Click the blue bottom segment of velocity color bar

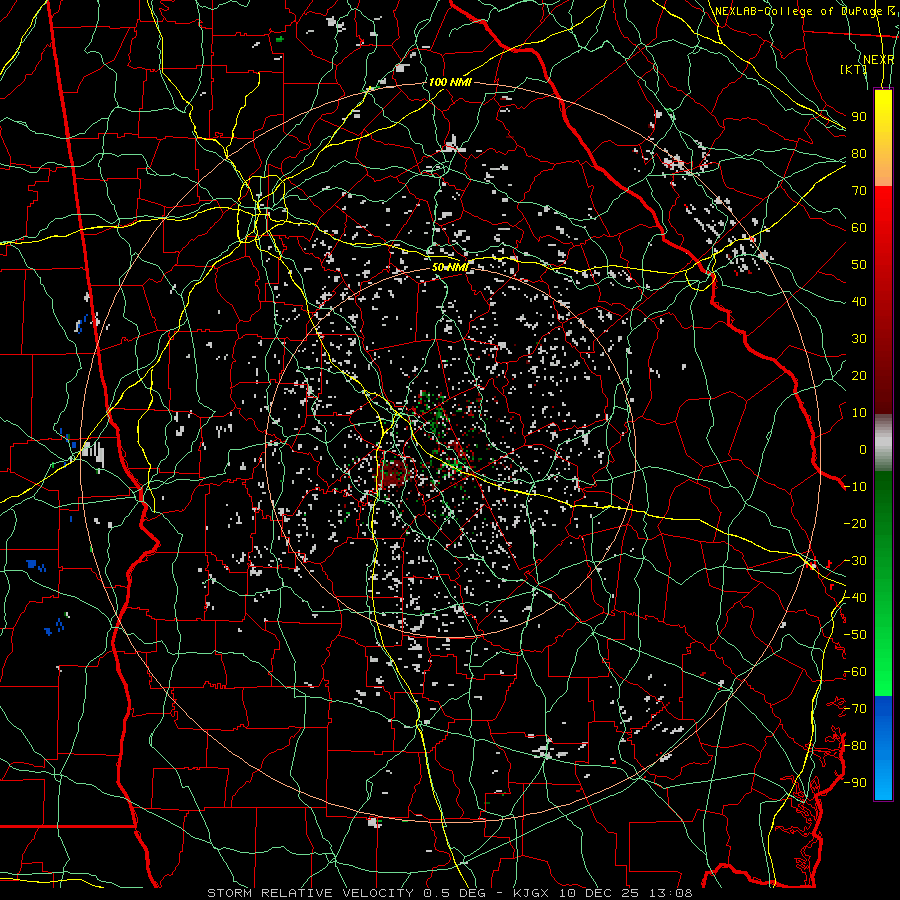[x=883, y=747]
